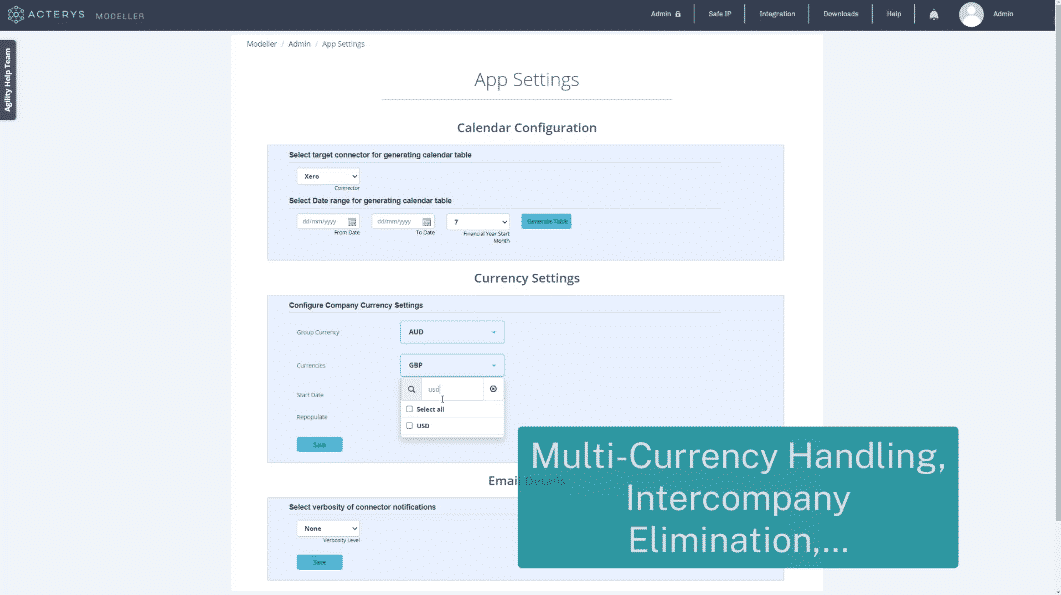Go to Modeller breadcrumb link
Image resolution: width=1061 pixels, height=595 pixels.
tap(261, 44)
